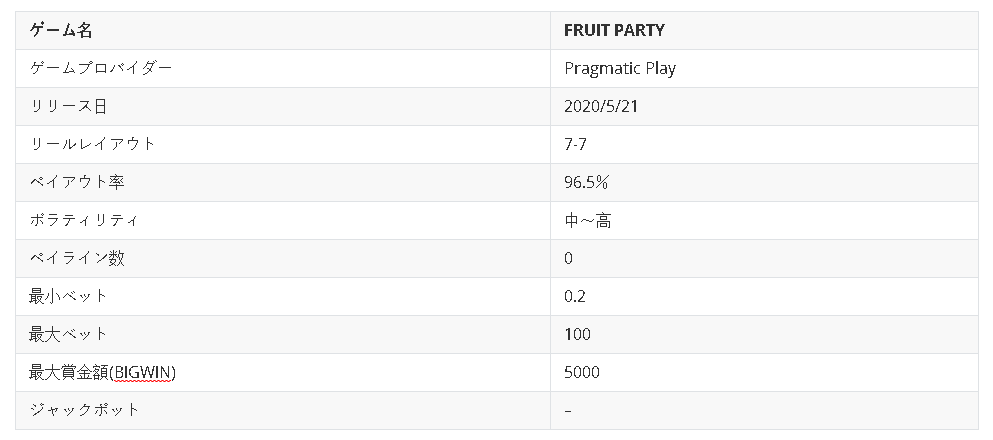This screenshot has width=993, height=440.
Task: Click the ジャックポット row label
Action: click(x=85, y=410)
